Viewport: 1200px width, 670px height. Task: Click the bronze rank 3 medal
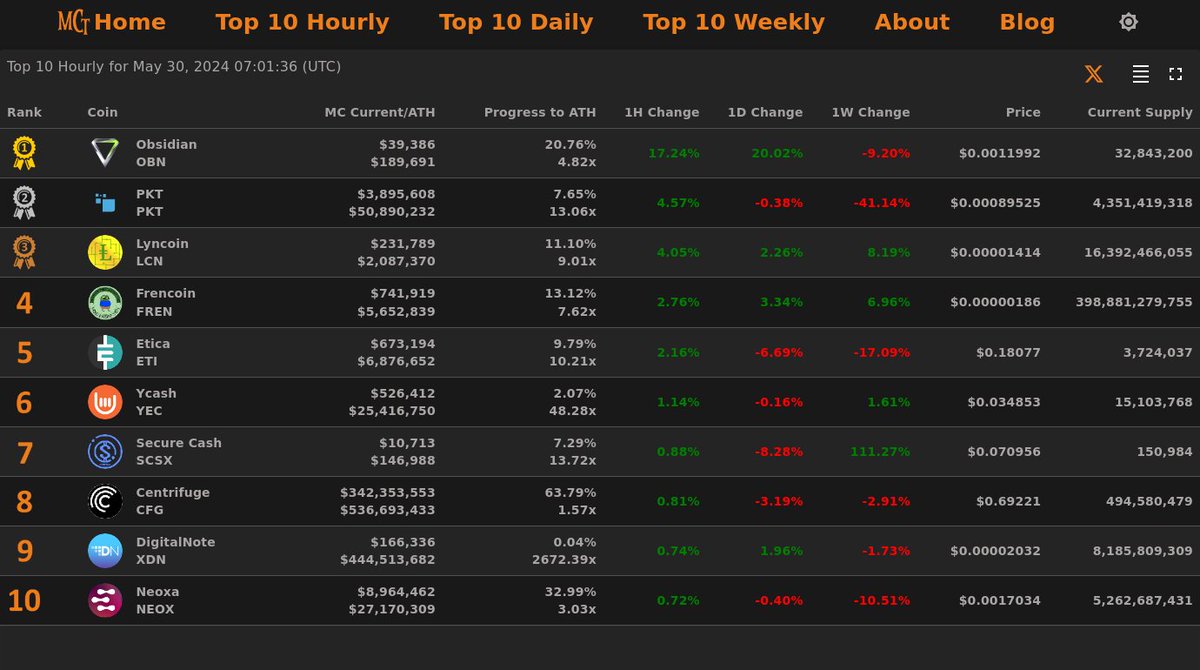[x=24, y=252]
